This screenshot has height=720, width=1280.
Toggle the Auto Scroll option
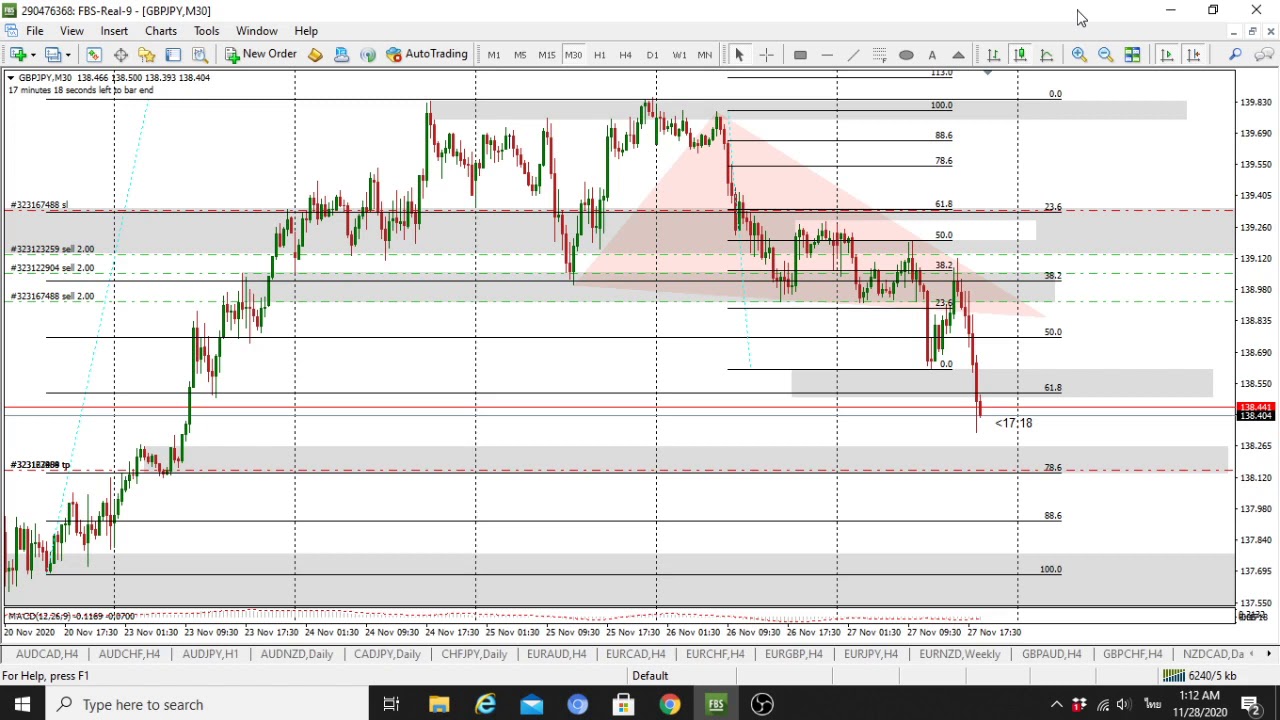1167,55
